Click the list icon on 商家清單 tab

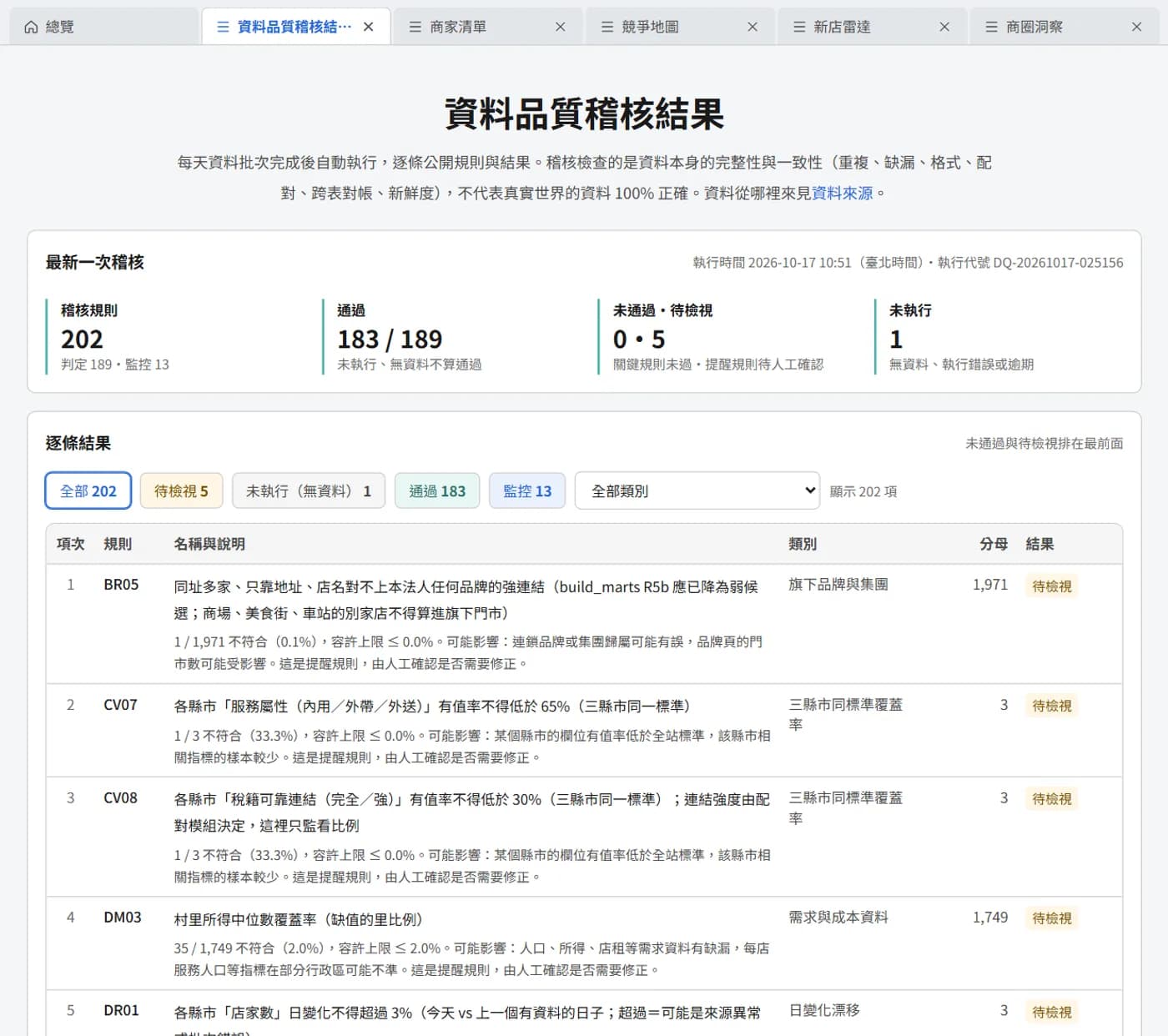click(415, 27)
